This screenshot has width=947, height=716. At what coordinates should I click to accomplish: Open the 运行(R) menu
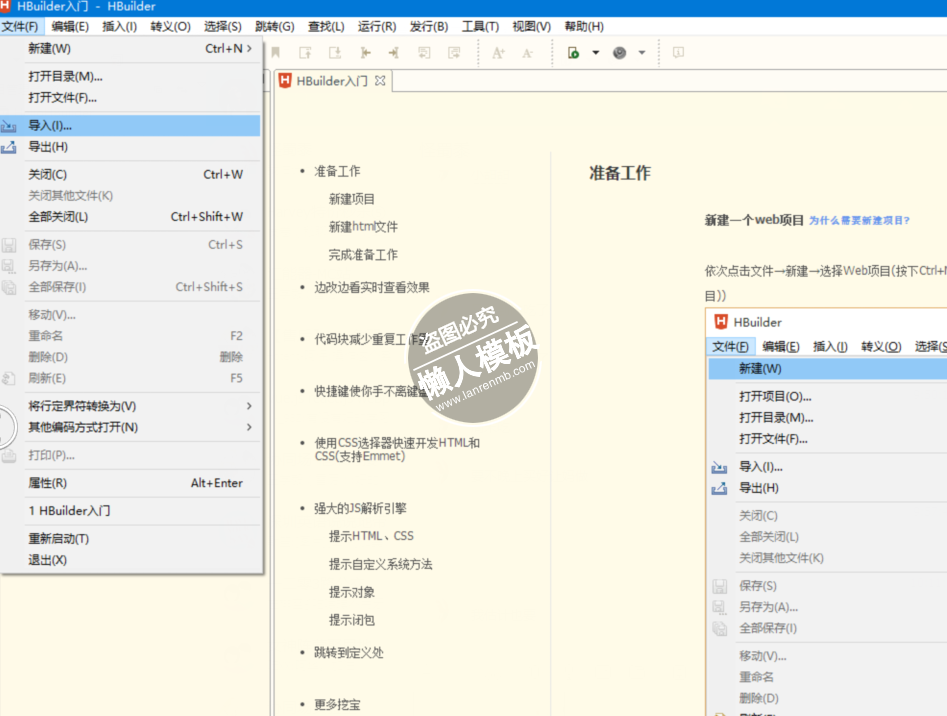(x=377, y=27)
